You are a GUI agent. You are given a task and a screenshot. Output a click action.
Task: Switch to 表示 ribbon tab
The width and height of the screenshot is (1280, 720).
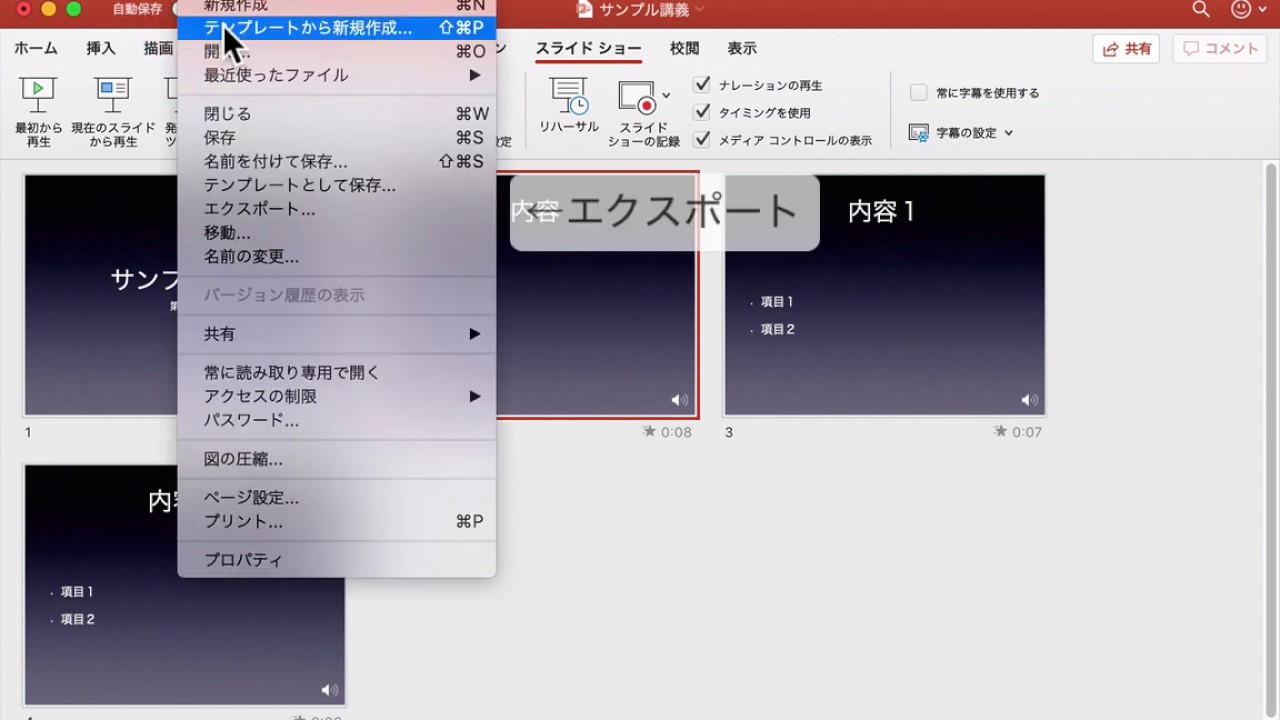(742, 48)
